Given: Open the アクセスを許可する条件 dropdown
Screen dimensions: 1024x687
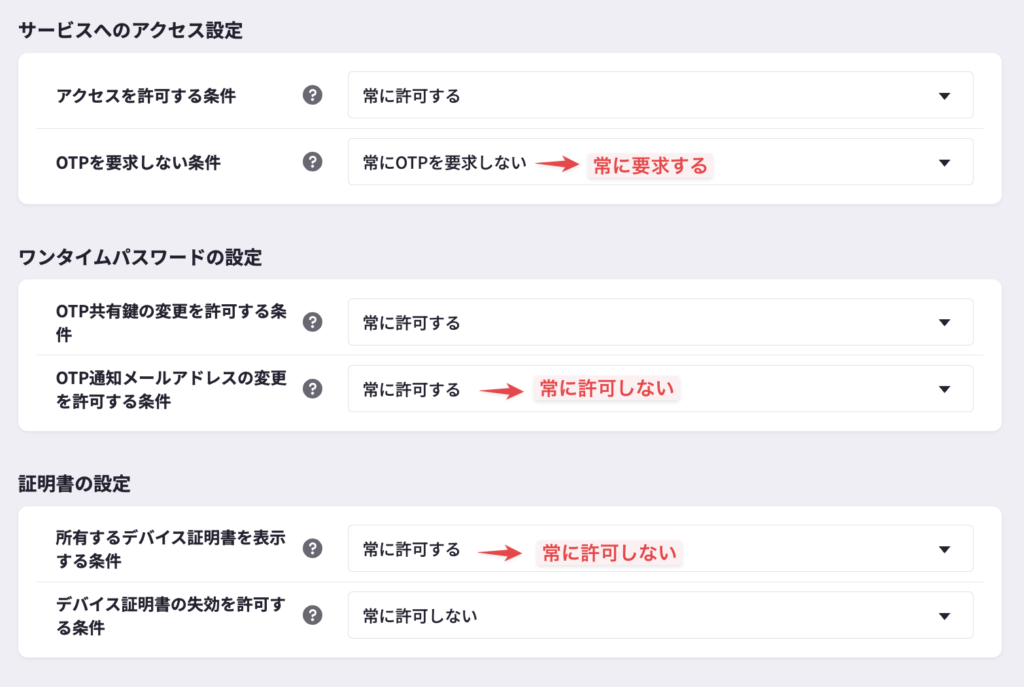Looking at the screenshot, I should click(660, 95).
